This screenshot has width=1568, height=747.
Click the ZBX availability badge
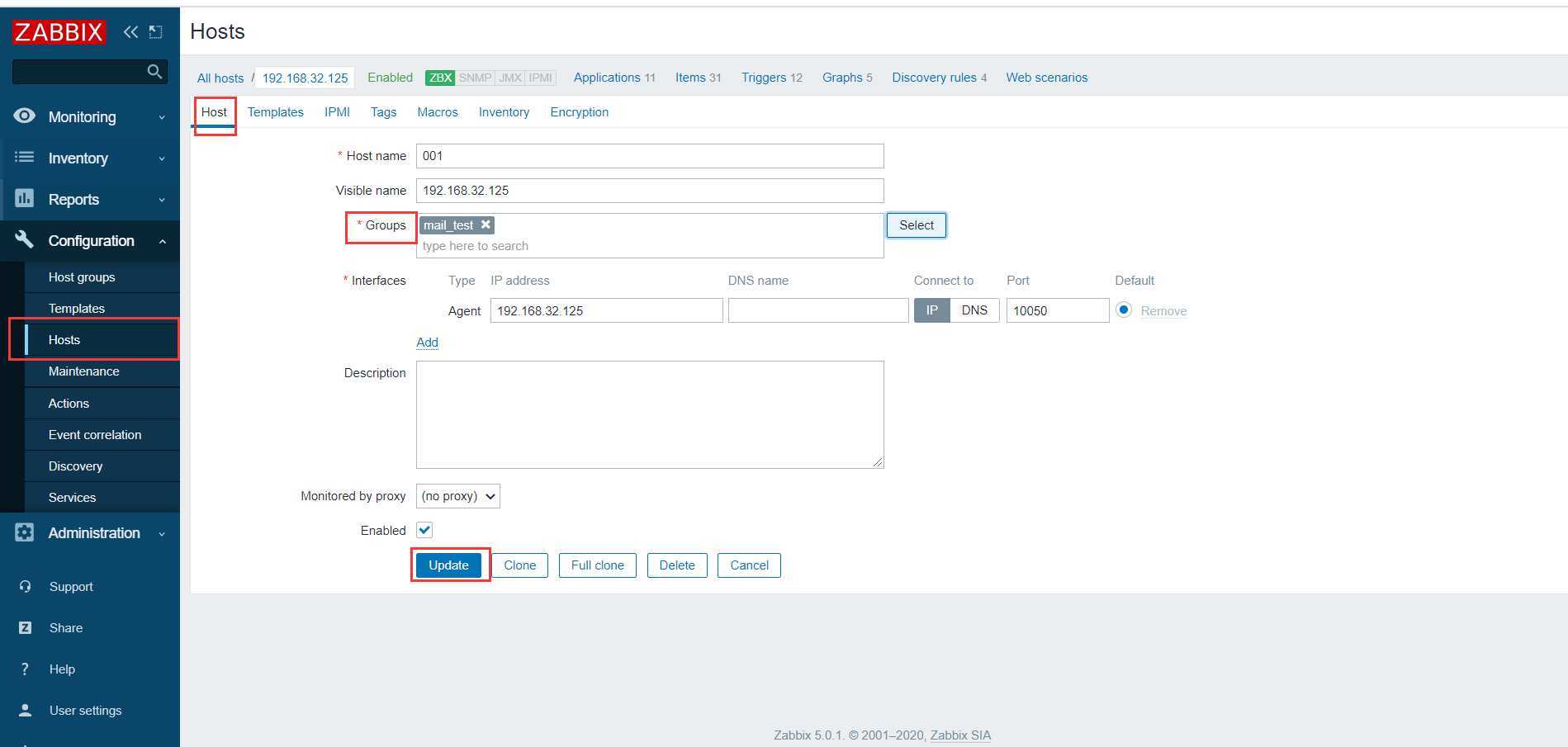point(440,78)
